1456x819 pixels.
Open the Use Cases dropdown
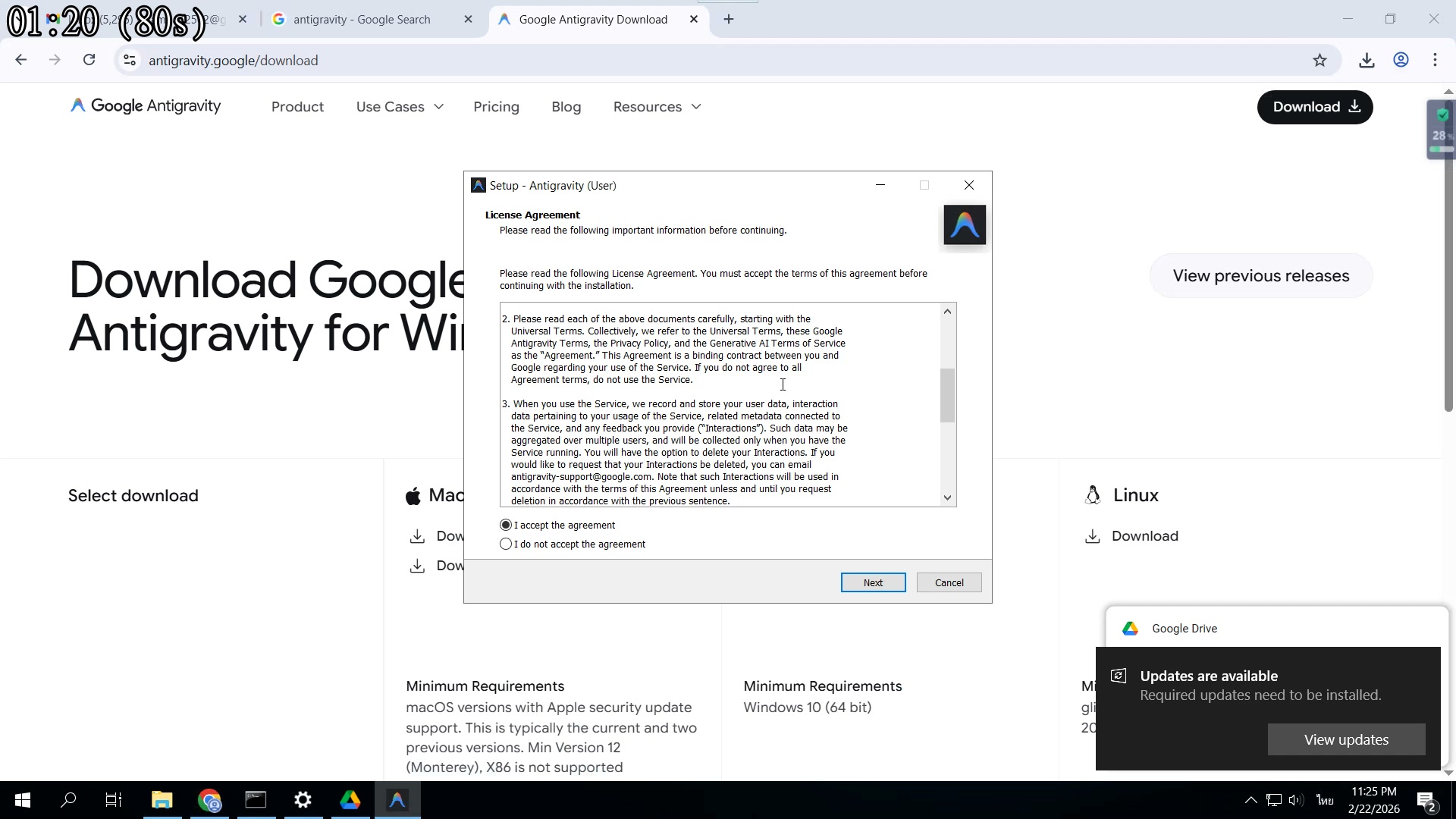point(399,107)
